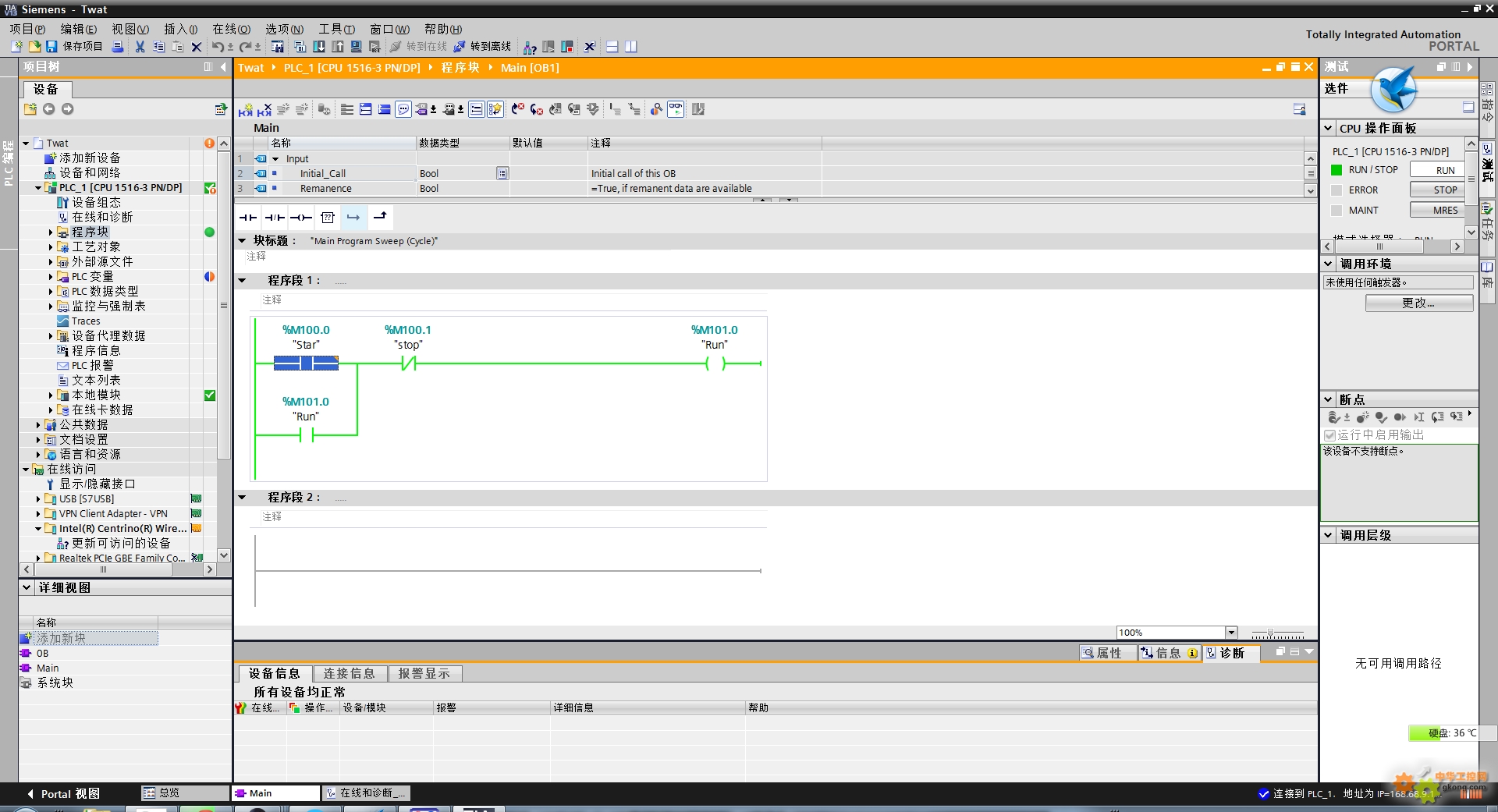Expand the 程序块 folder in project tree
This screenshot has width=1498, height=812.
click(x=51, y=232)
